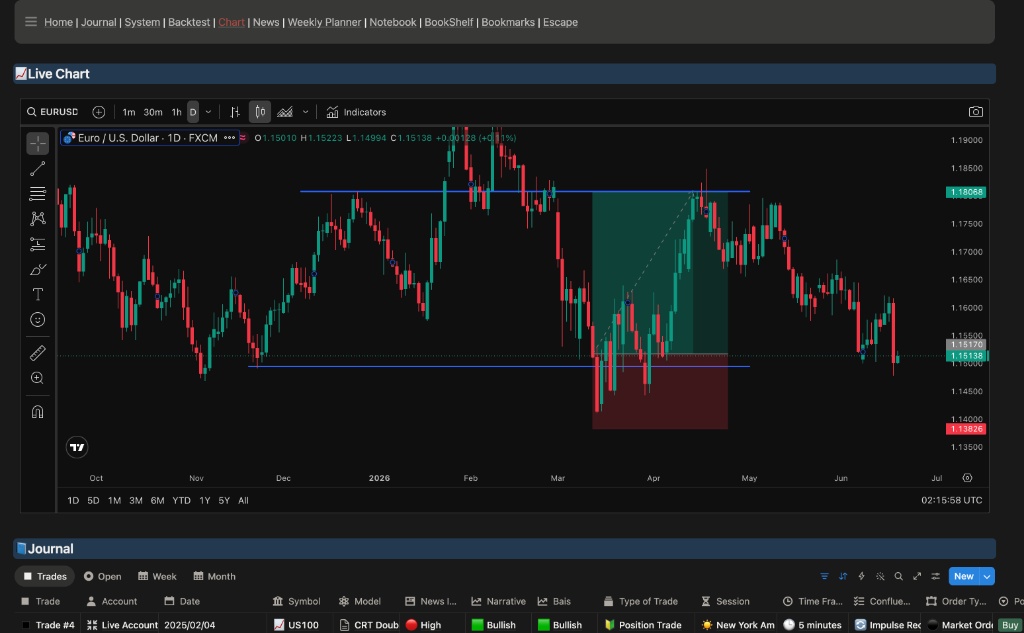Select the candlestick chart style icon

pyautogui.click(x=260, y=112)
